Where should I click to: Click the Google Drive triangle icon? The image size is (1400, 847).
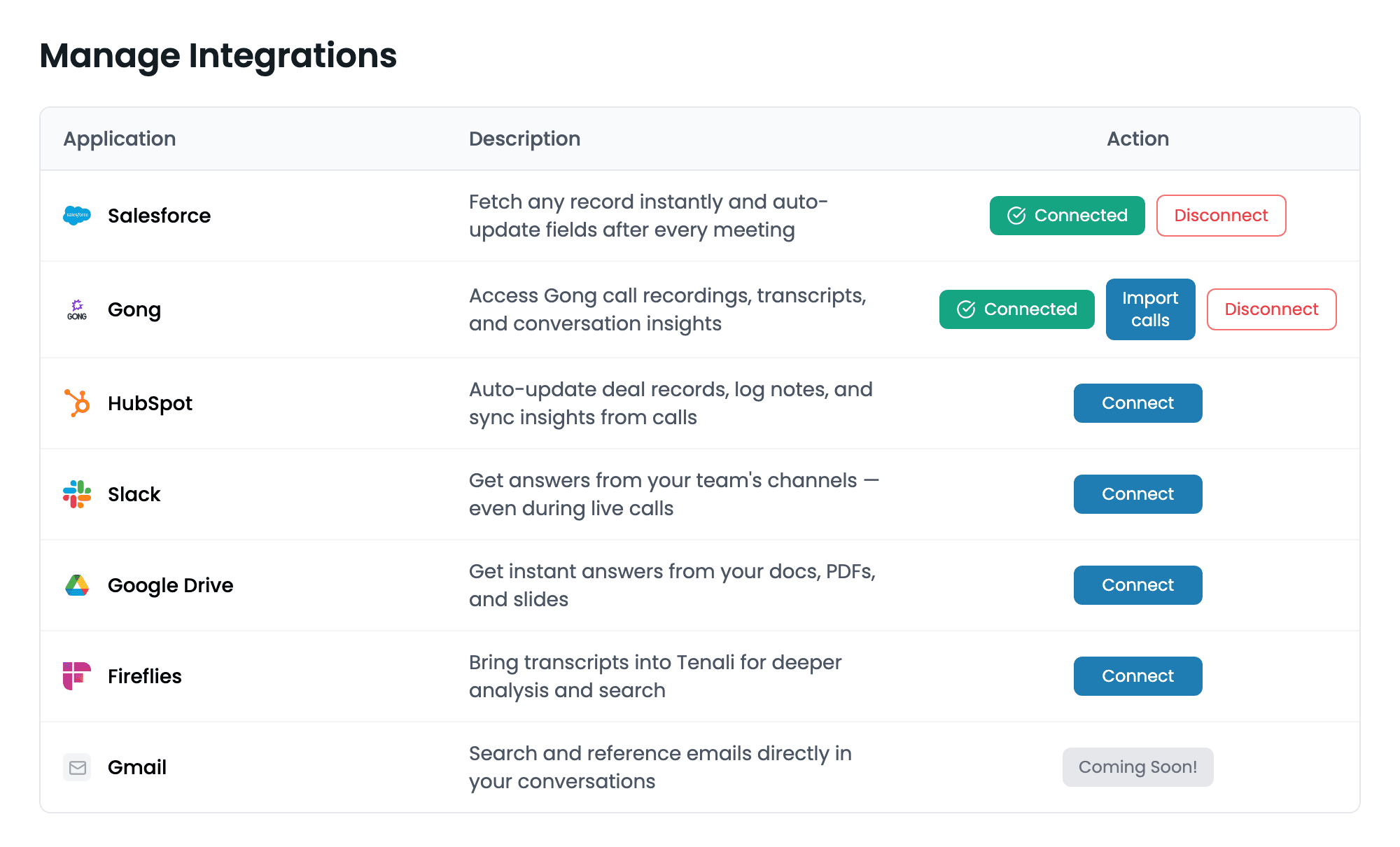[x=77, y=585]
